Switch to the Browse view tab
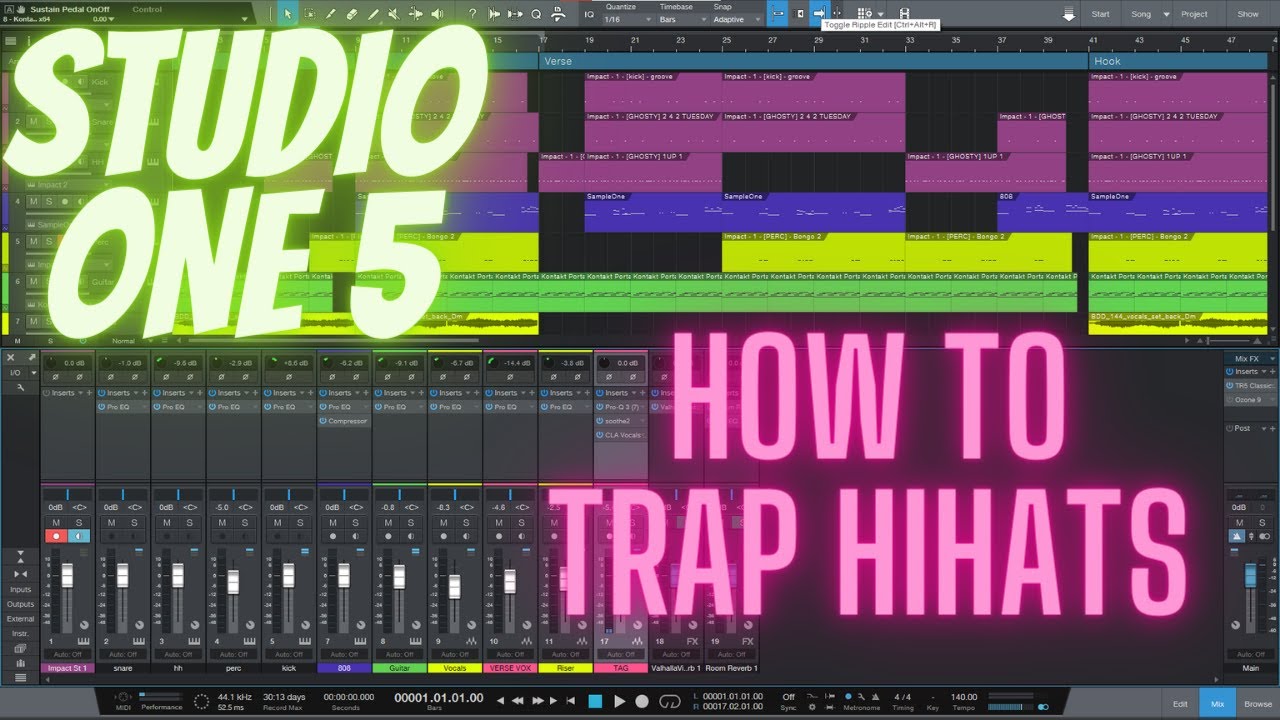 click(1258, 704)
